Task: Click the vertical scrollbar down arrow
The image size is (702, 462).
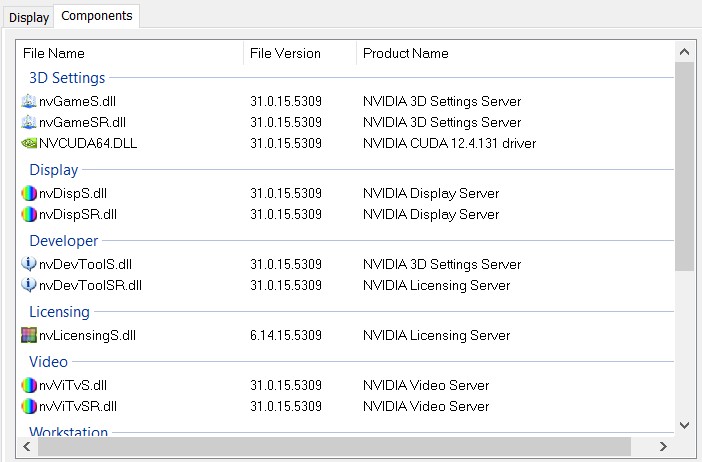Action: pos(684,425)
